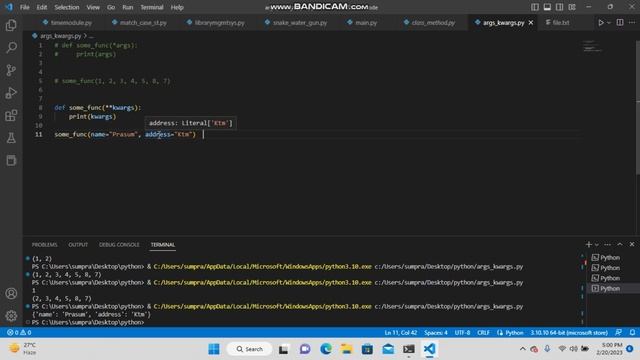Change encoding via UTF-8 status item
The width and height of the screenshot is (640, 360).
coord(462,332)
